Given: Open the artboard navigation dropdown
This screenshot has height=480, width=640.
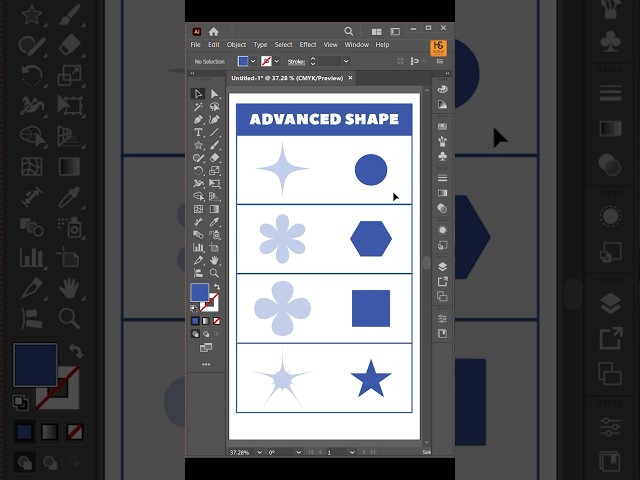Looking at the screenshot, I should tap(352, 452).
